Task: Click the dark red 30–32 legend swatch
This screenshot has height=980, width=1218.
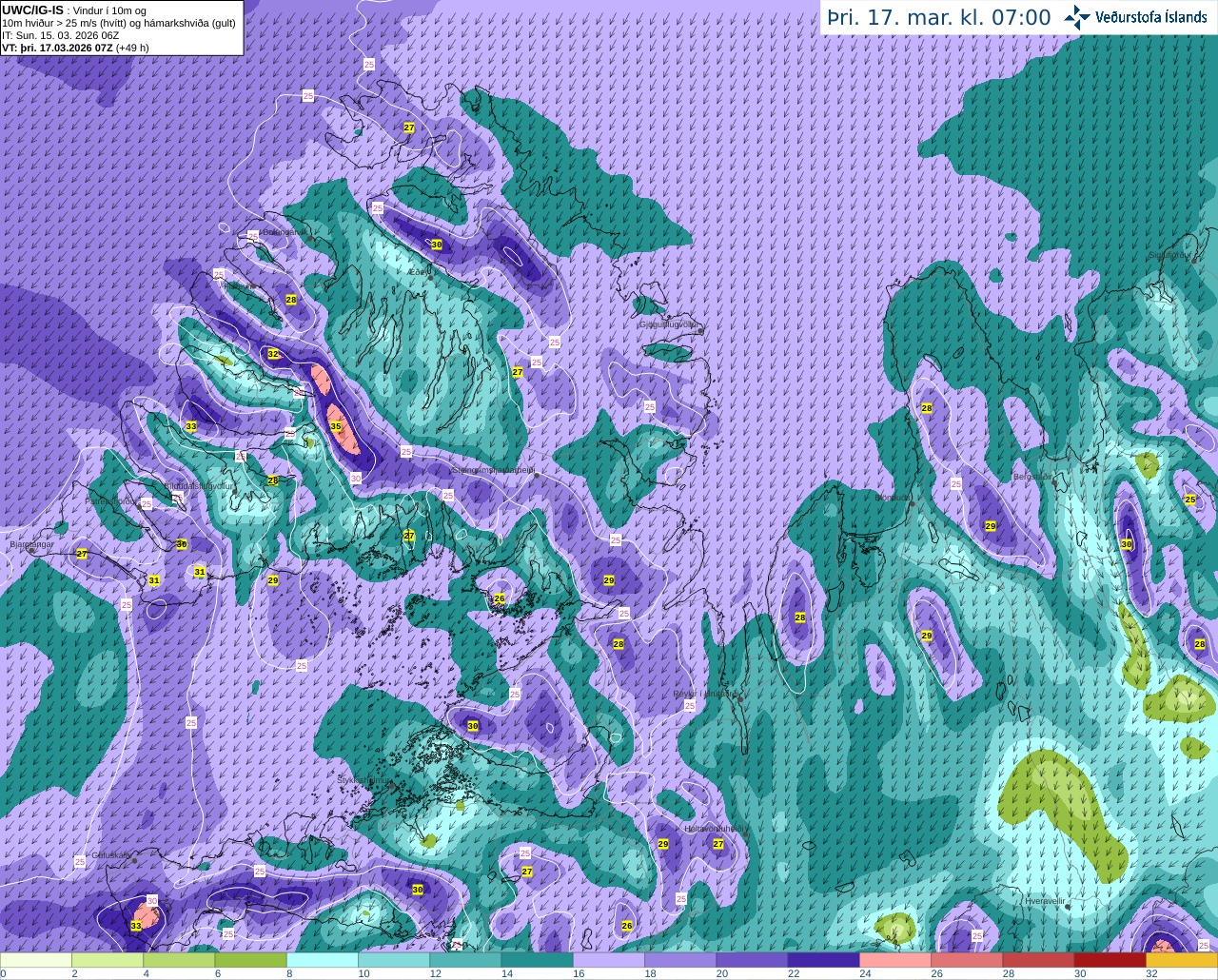Action: [1110, 959]
